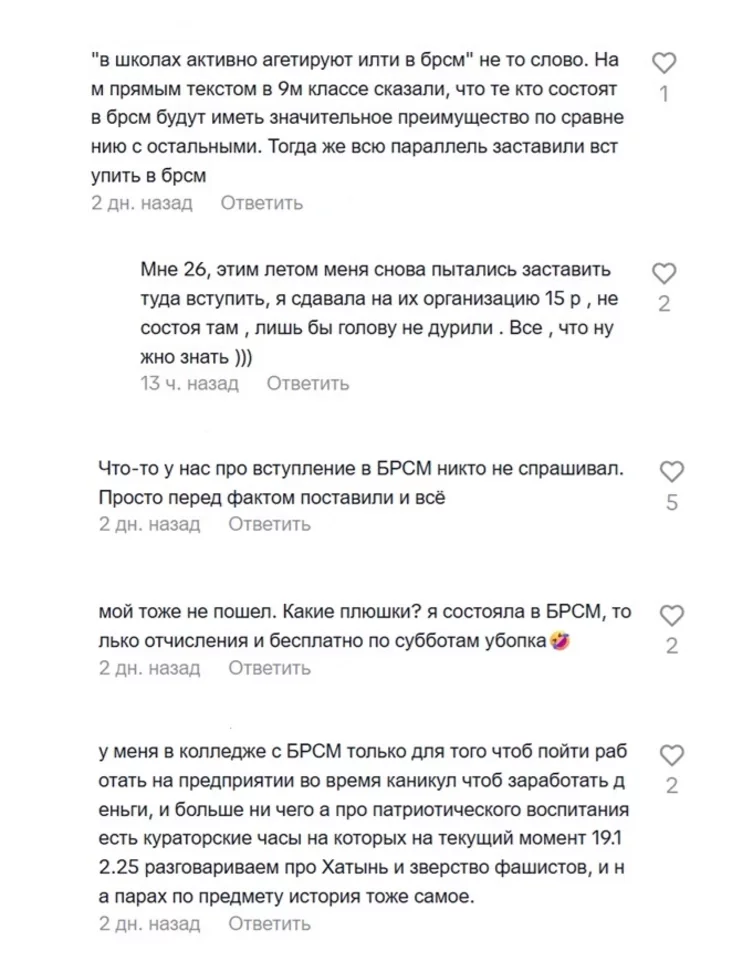The width and height of the screenshot is (732, 972).
Task: Click "2 дн. назад" under "Просто перед фактом" comment
Action: (150, 524)
